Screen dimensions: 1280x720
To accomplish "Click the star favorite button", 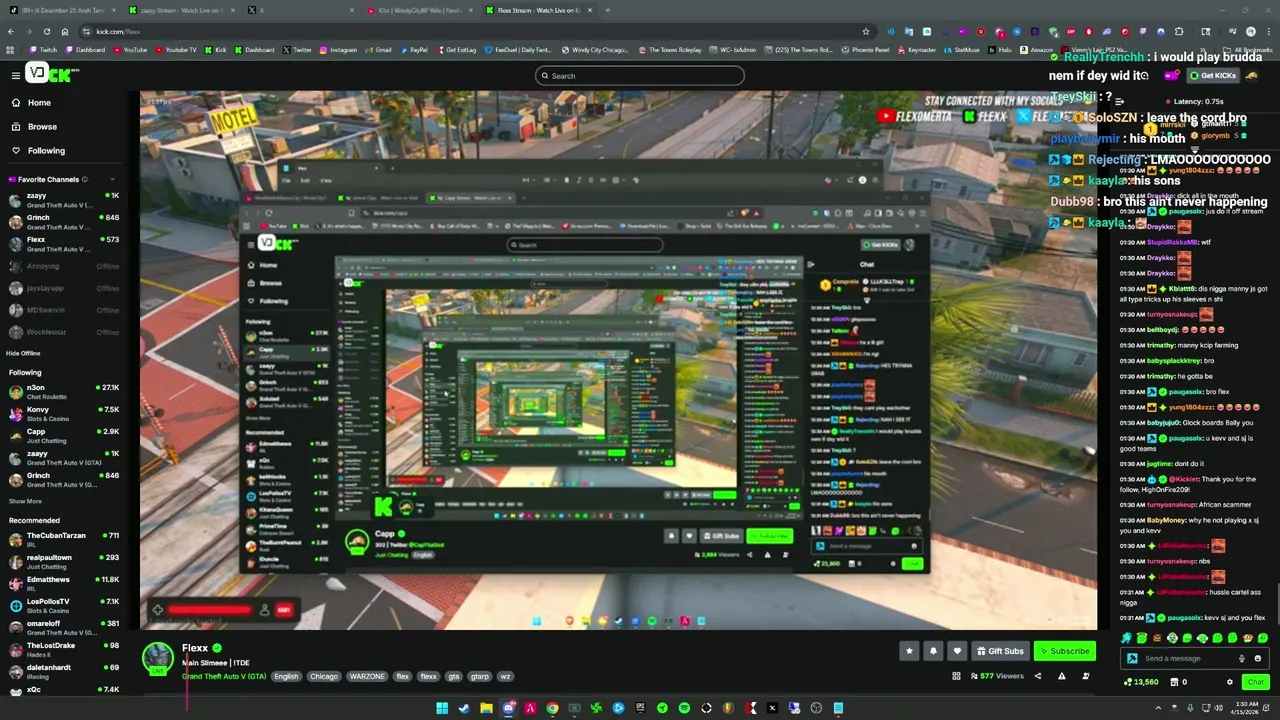I will 909,651.
